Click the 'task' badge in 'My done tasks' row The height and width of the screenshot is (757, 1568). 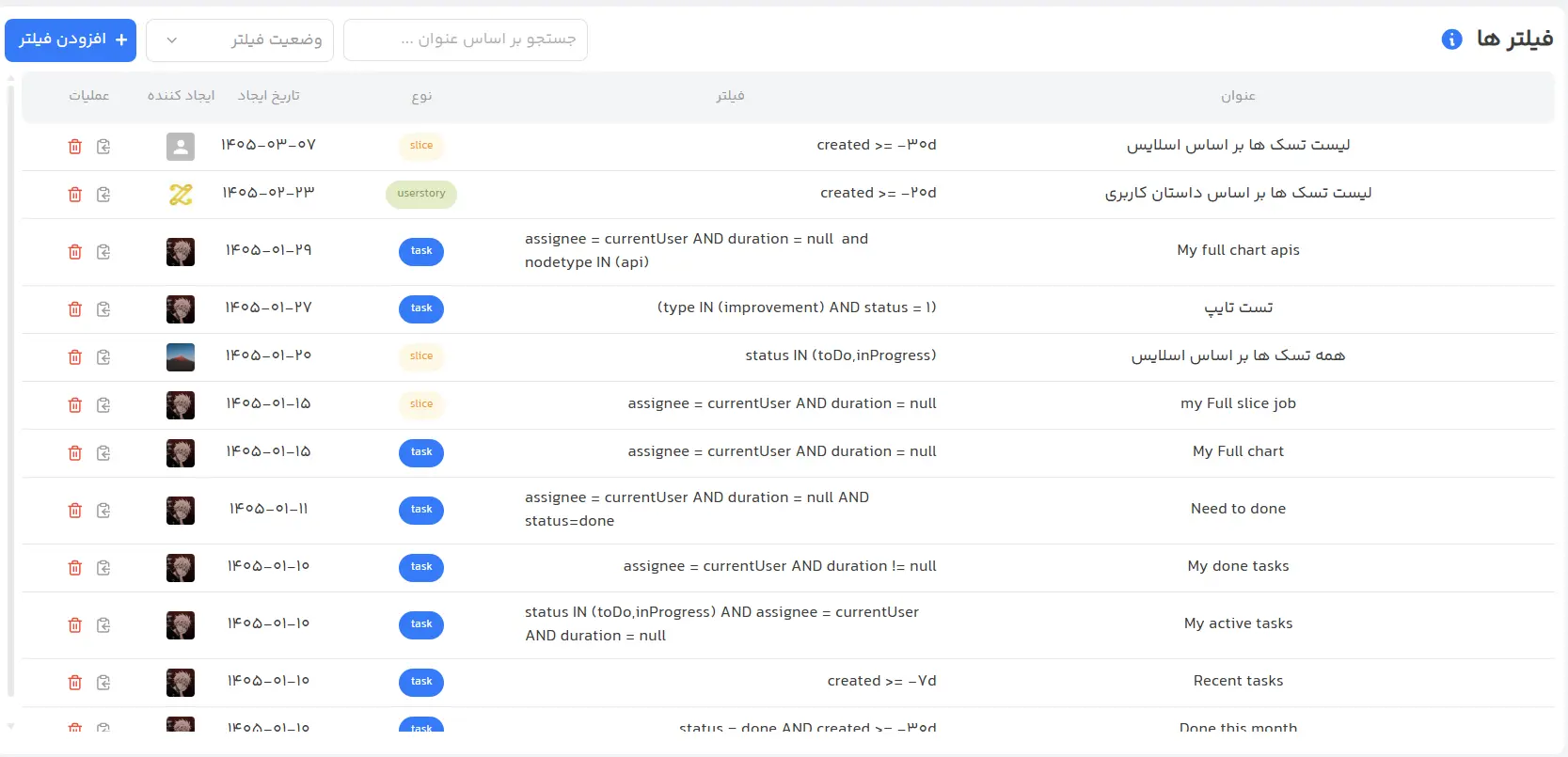tap(421, 567)
